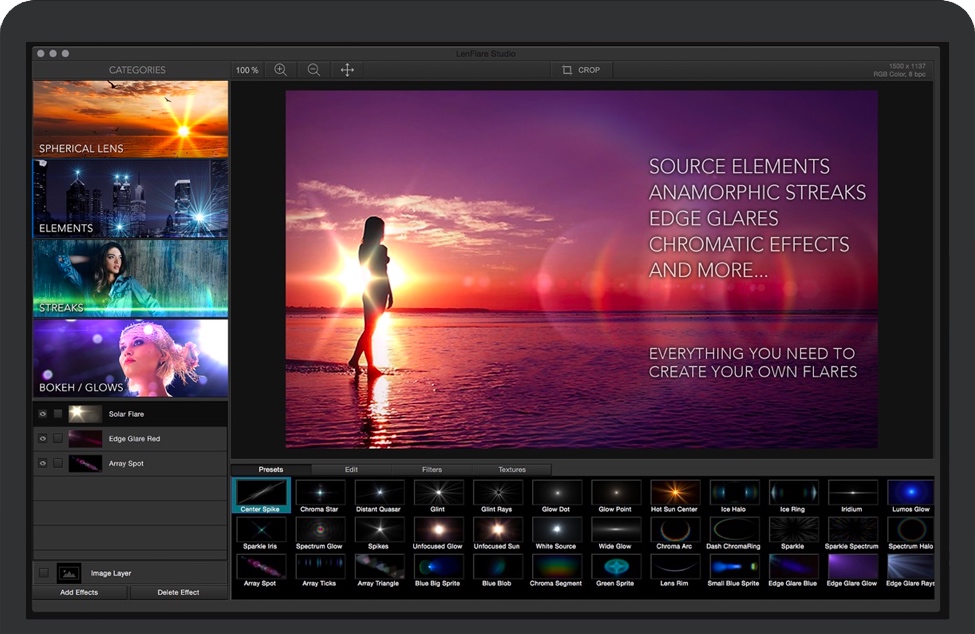
Task: Click the Add Effects button
Action: [x=78, y=592]
